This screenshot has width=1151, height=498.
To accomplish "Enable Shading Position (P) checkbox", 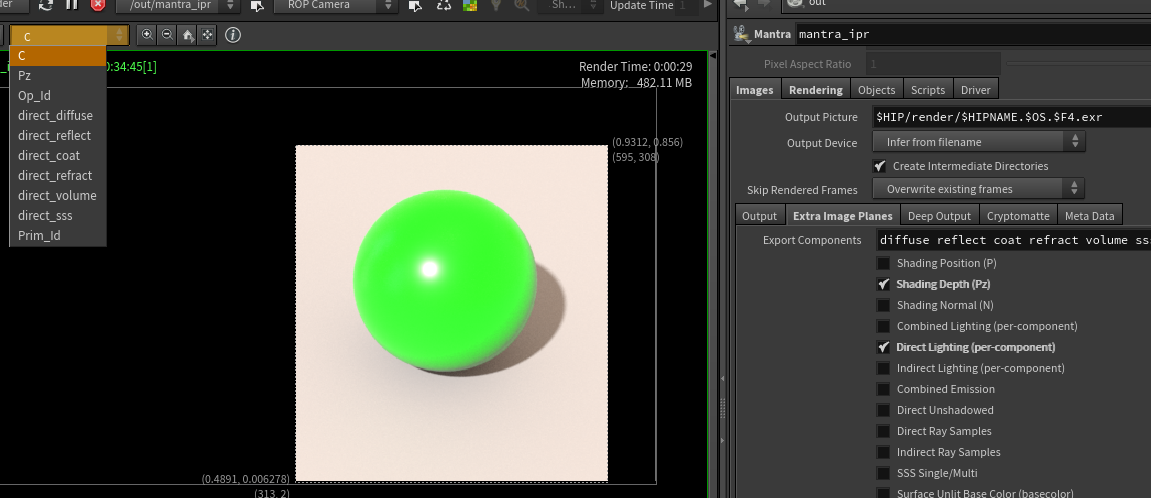I will (x=883, y=263).
